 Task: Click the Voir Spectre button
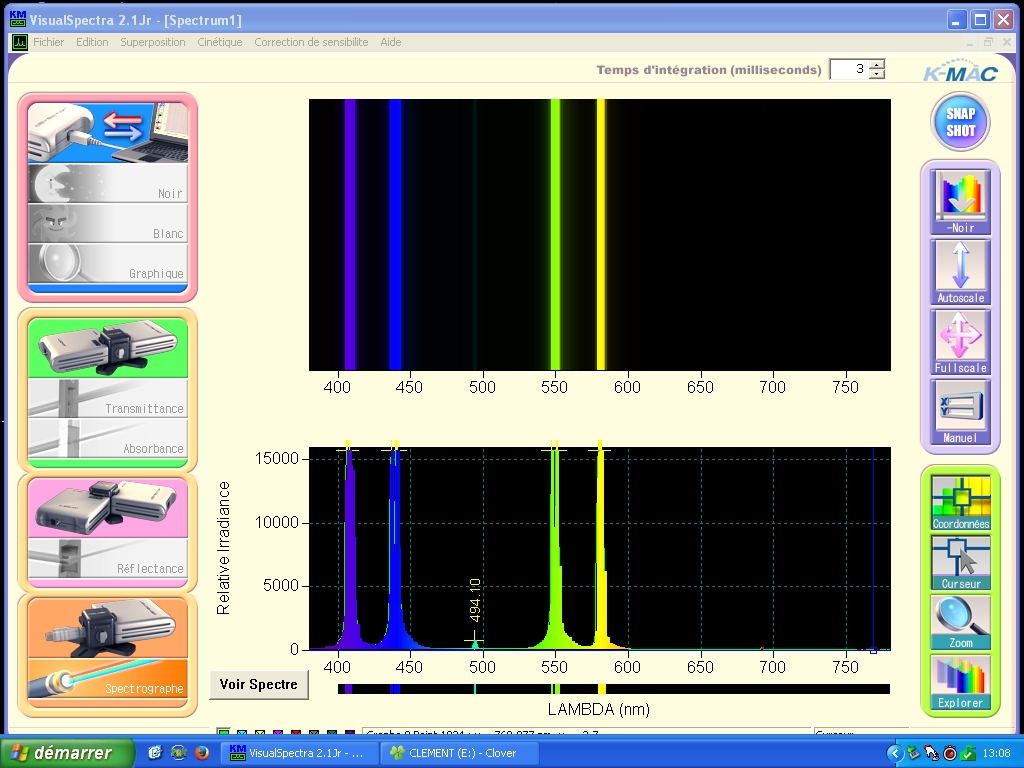259,684
